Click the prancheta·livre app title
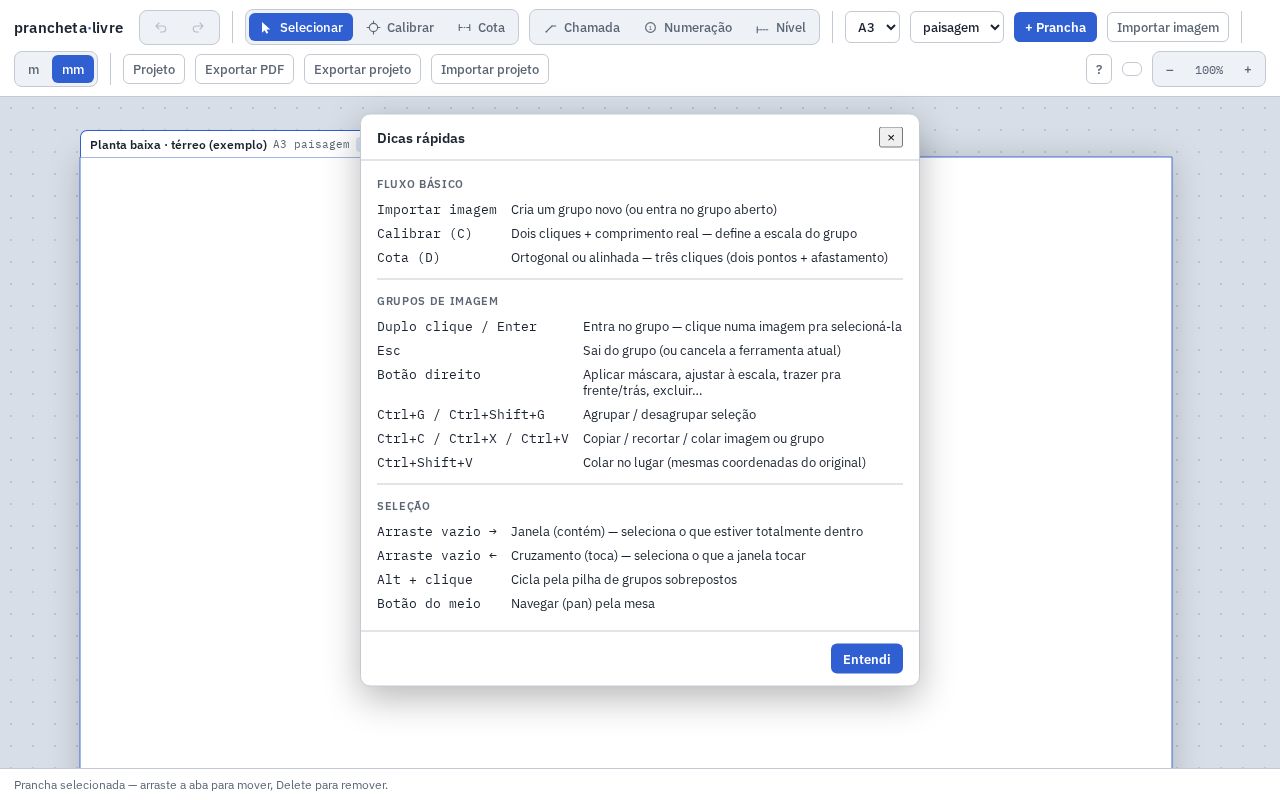The image size is (1280, 800). [x=69, y=27]
